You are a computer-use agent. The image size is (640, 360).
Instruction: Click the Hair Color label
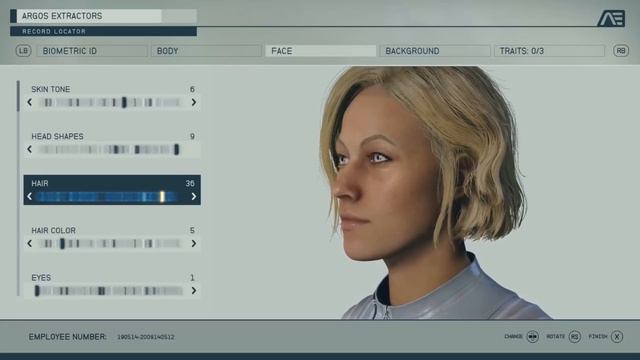point(53,231)
